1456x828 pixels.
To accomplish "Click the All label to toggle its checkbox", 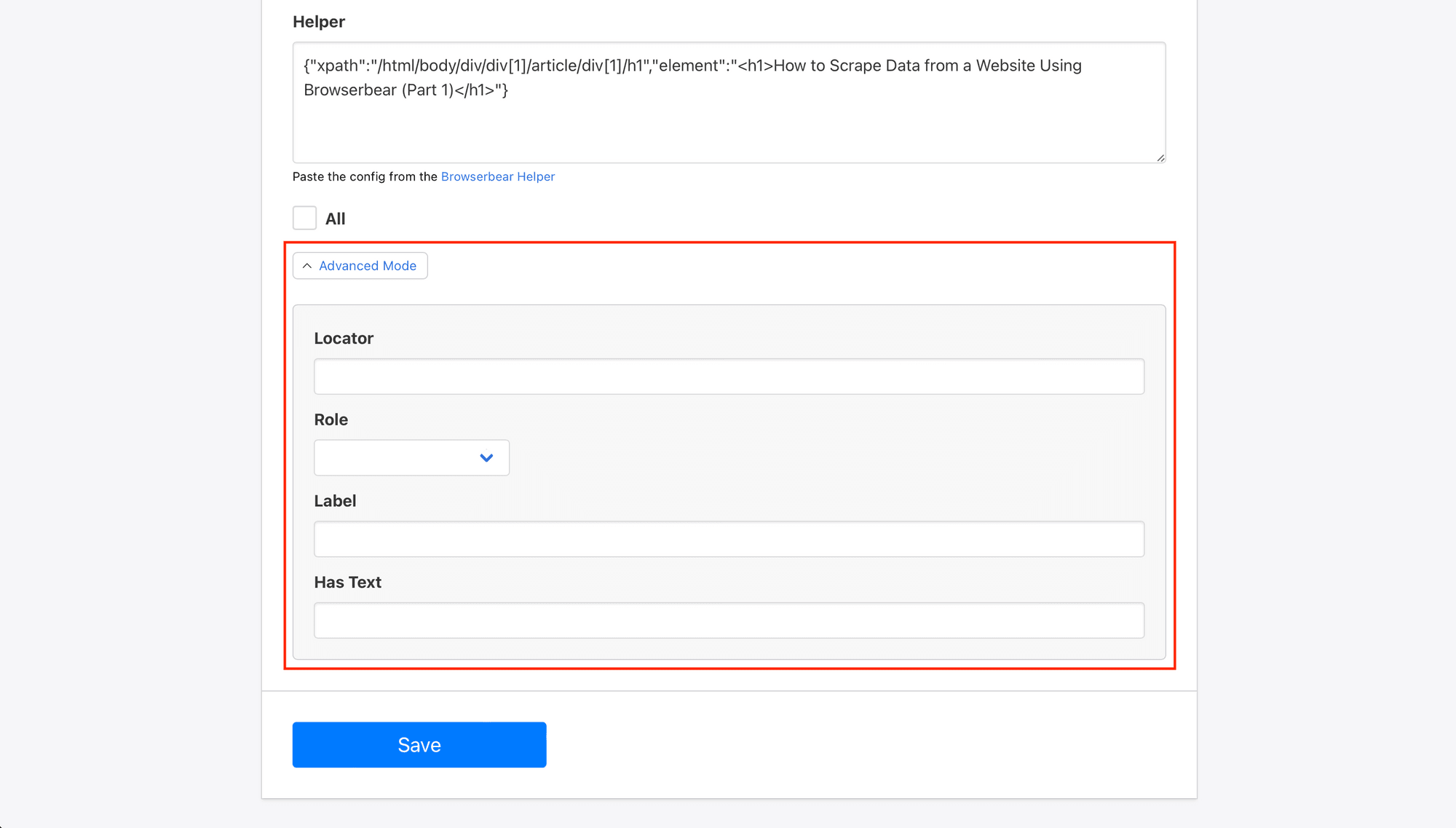I will 336,218.
